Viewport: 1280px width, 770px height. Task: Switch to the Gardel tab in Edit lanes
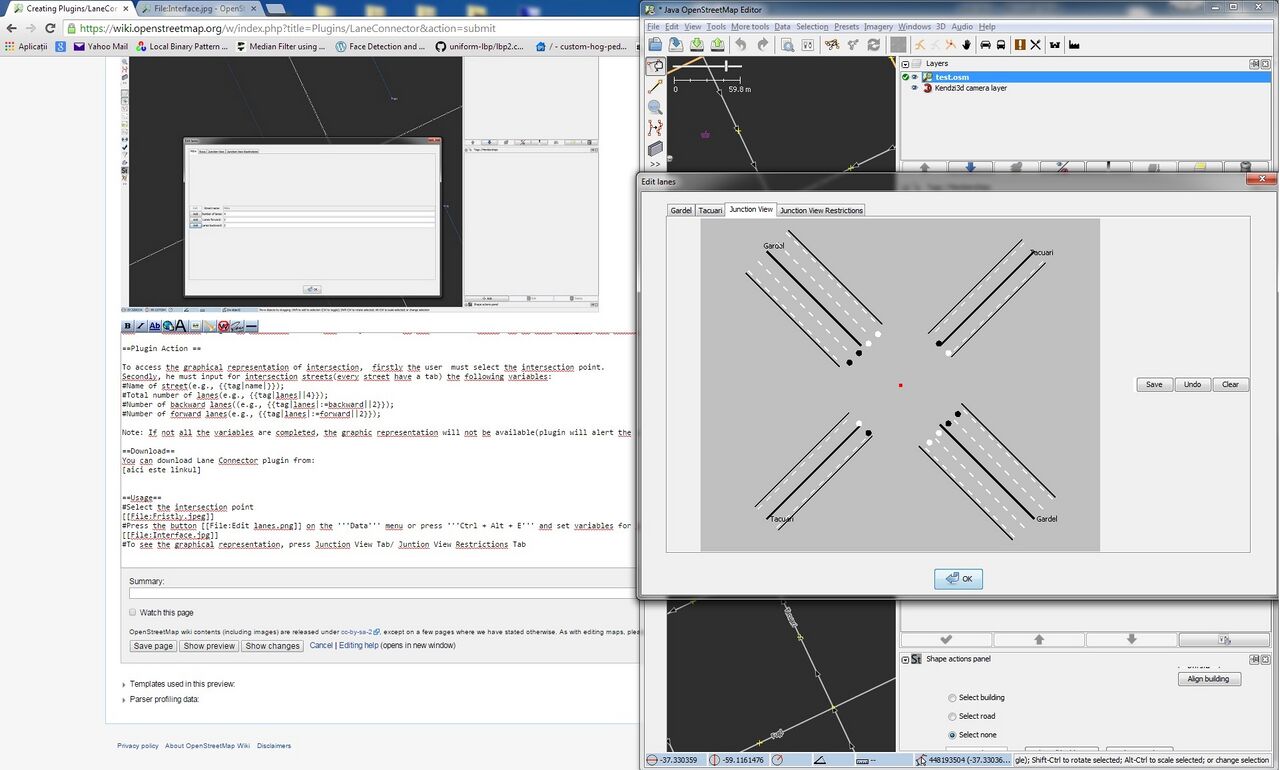[681, 210]
